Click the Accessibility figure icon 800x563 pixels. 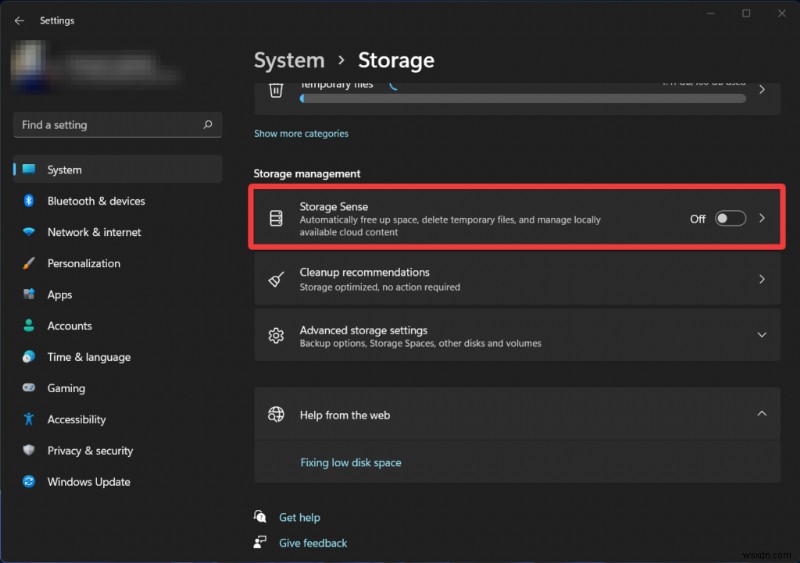tap(29, 419)
